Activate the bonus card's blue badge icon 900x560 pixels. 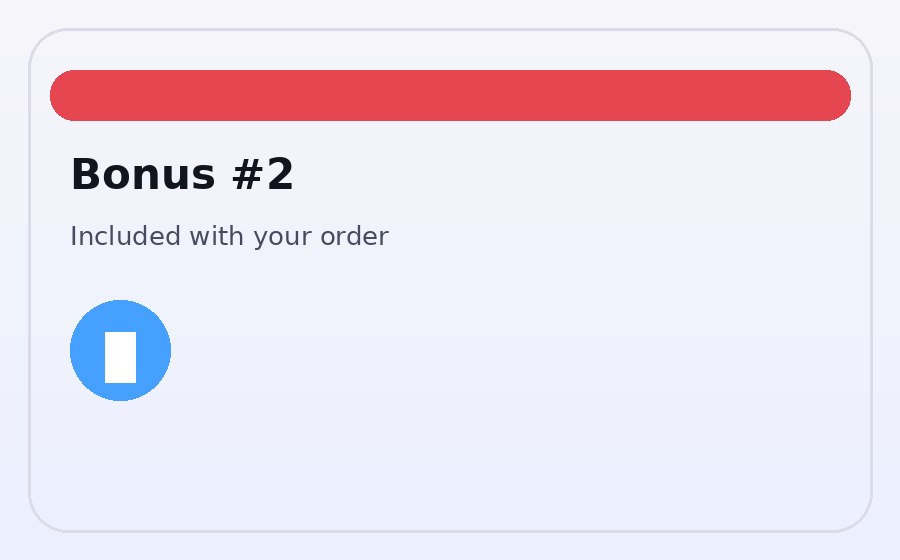pyautogui.click(x=120, y=350)
